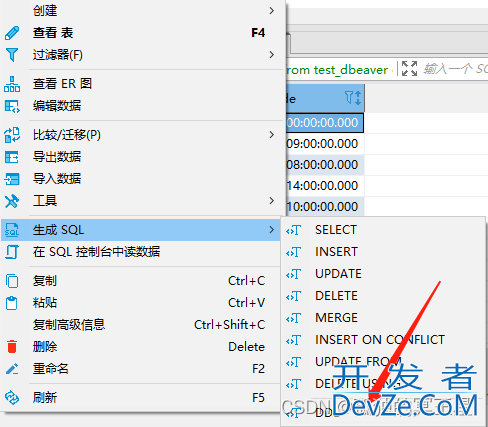Click the ER diagram icon beside 查看 ER 图
The height and width of the screenshot is (427, 488).
coord(12,84)
